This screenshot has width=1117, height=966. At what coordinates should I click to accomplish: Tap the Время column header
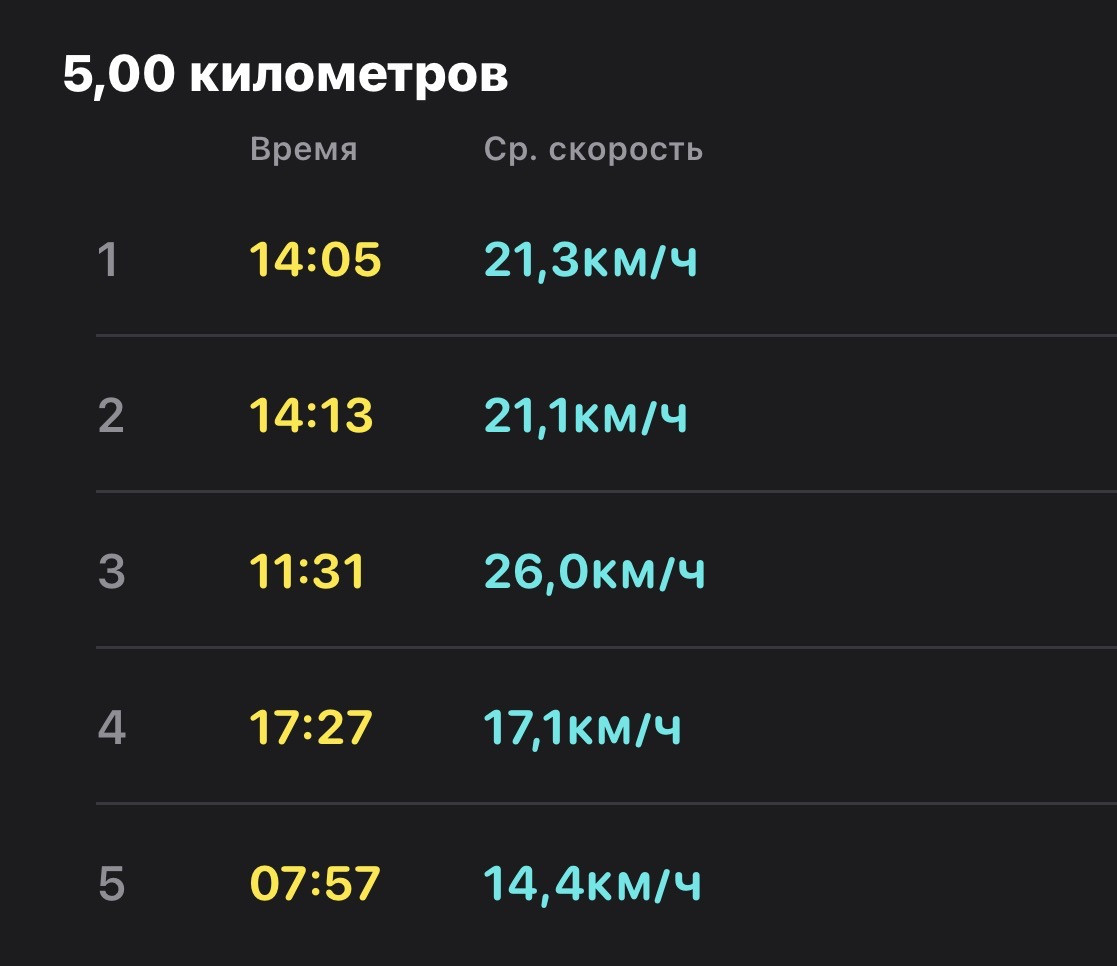[x=303, y=150]
